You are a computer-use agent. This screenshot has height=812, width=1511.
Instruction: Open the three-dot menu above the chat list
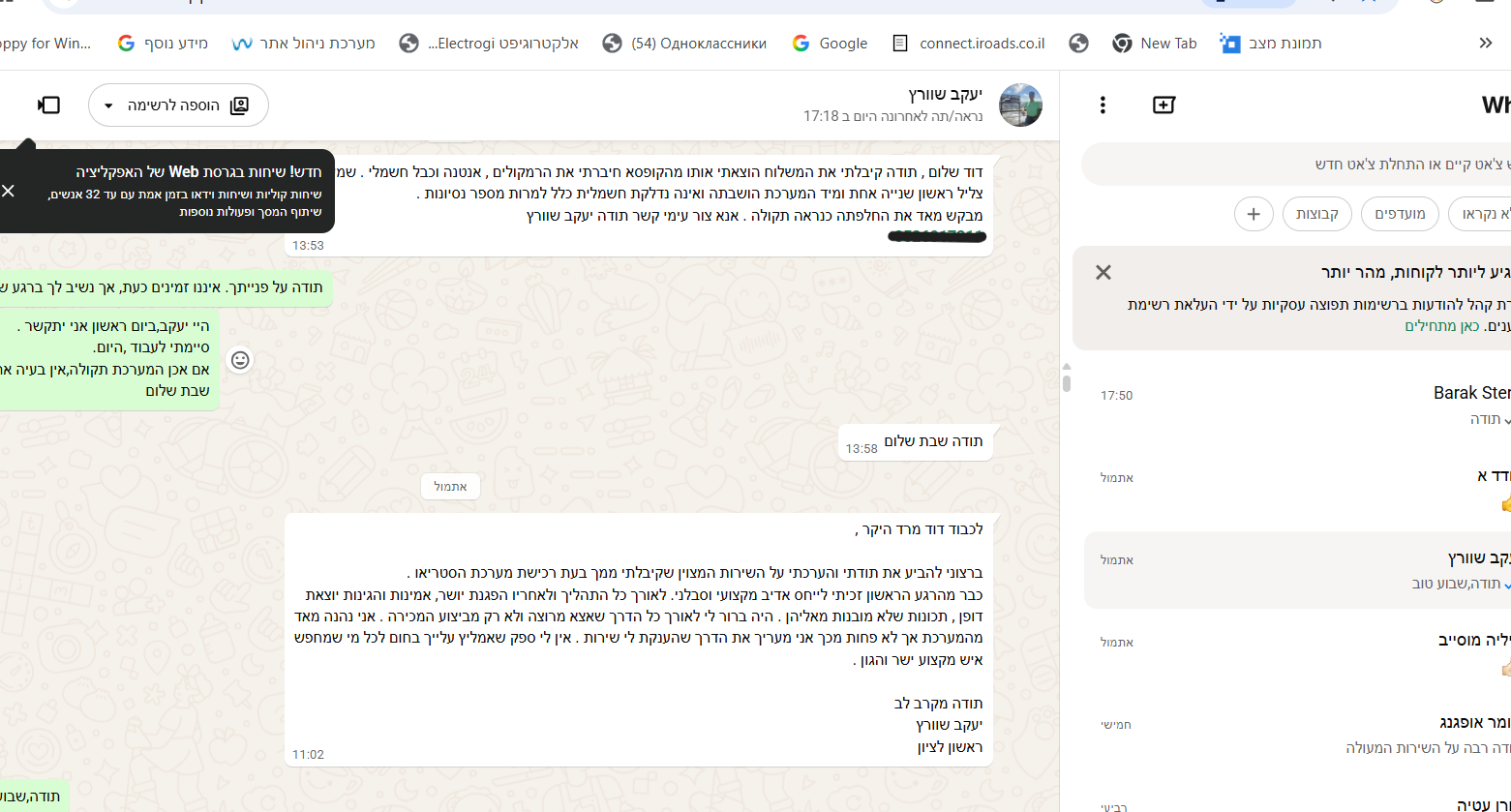click(x=1103, y=105)
